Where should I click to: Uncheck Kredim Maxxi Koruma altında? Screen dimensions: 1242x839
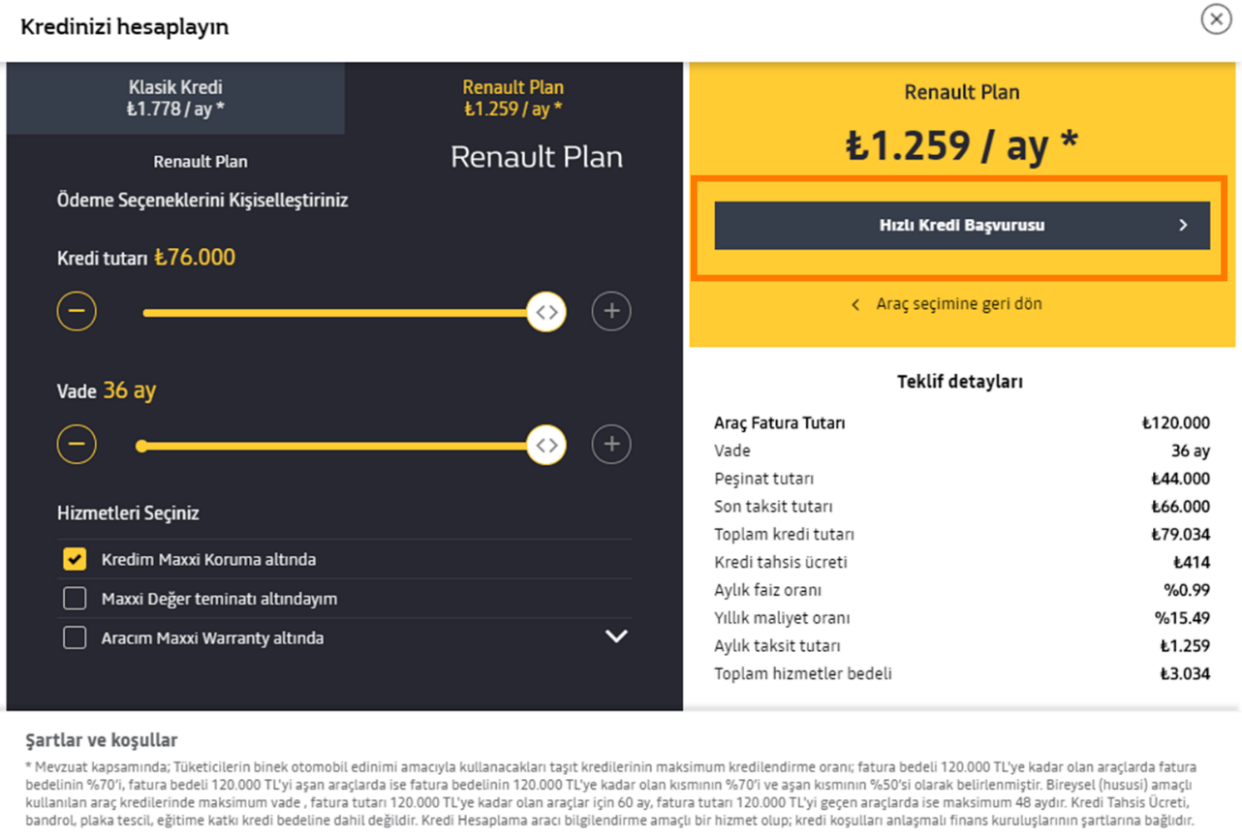75,559
